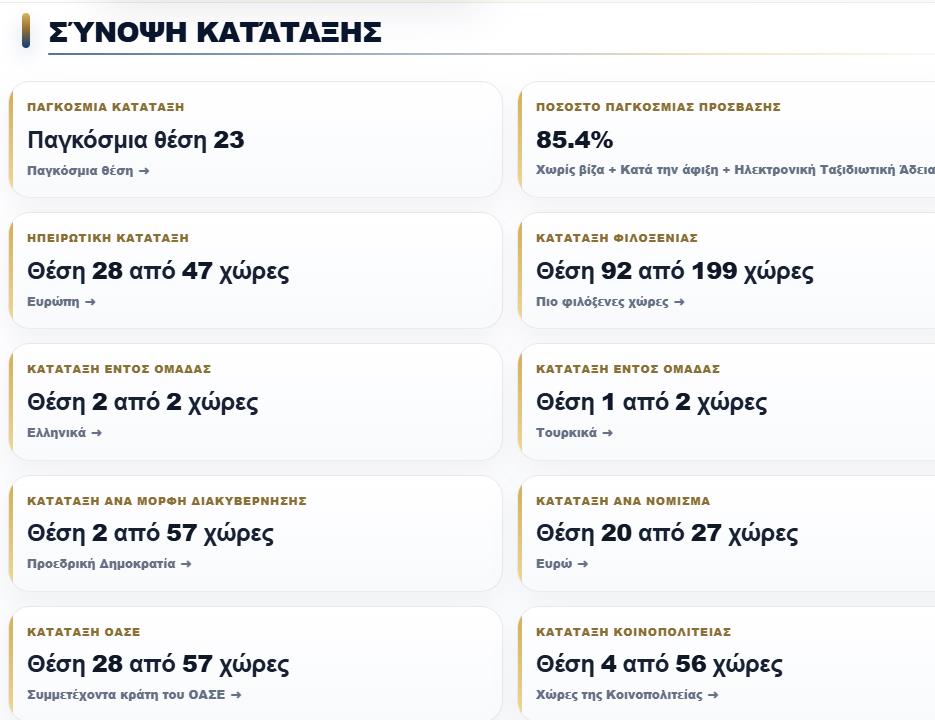Open the Χωρίς βίζα access description

point(735,170)
